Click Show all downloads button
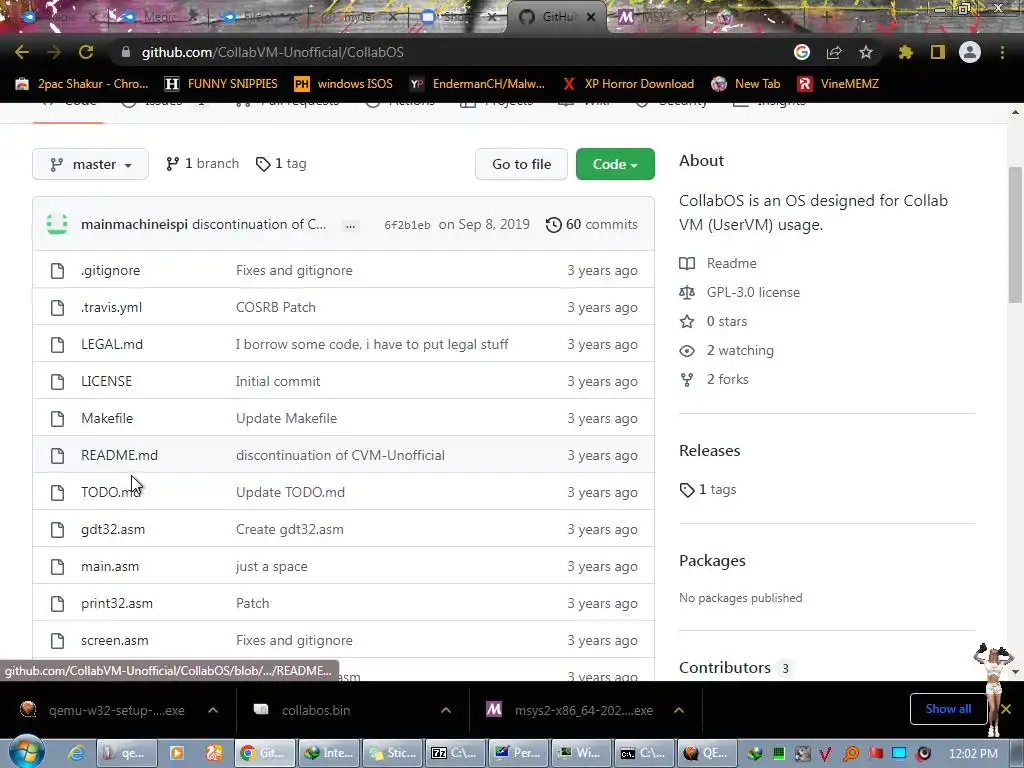 click(948, 709)
